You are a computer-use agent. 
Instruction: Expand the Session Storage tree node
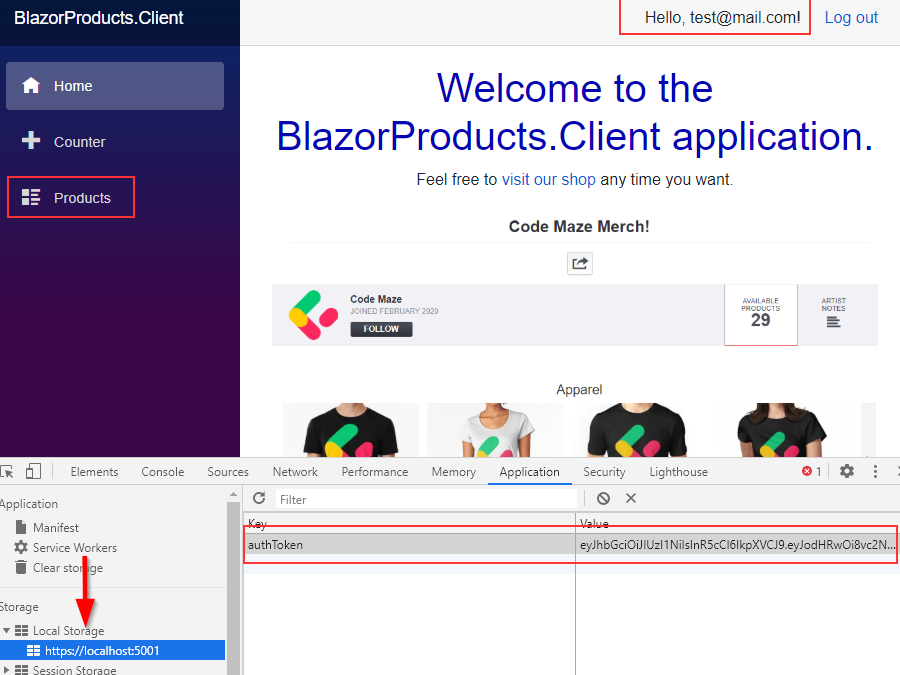8,670
